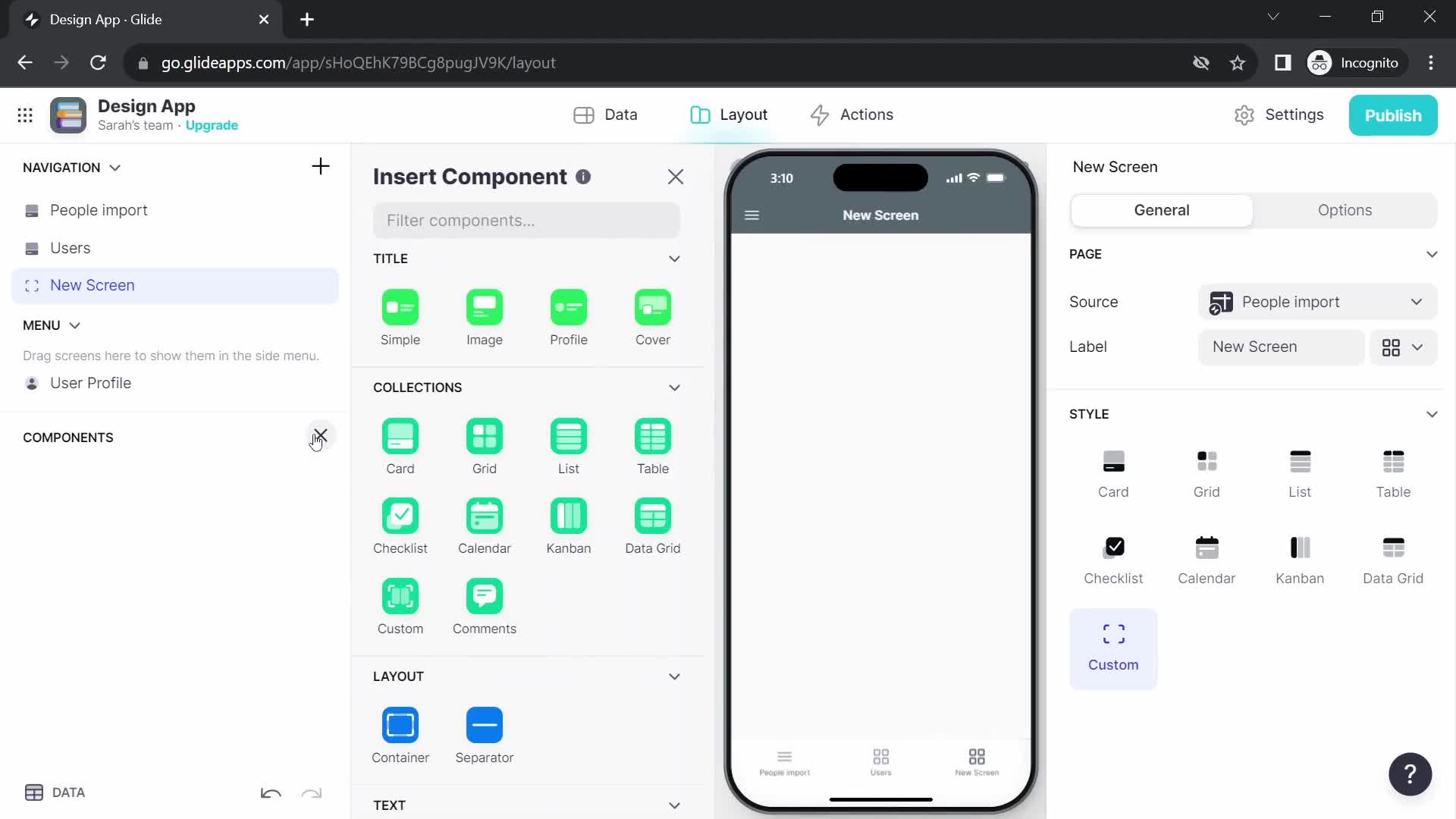
Task: Close the Insert Component panel
Action: 676,176
